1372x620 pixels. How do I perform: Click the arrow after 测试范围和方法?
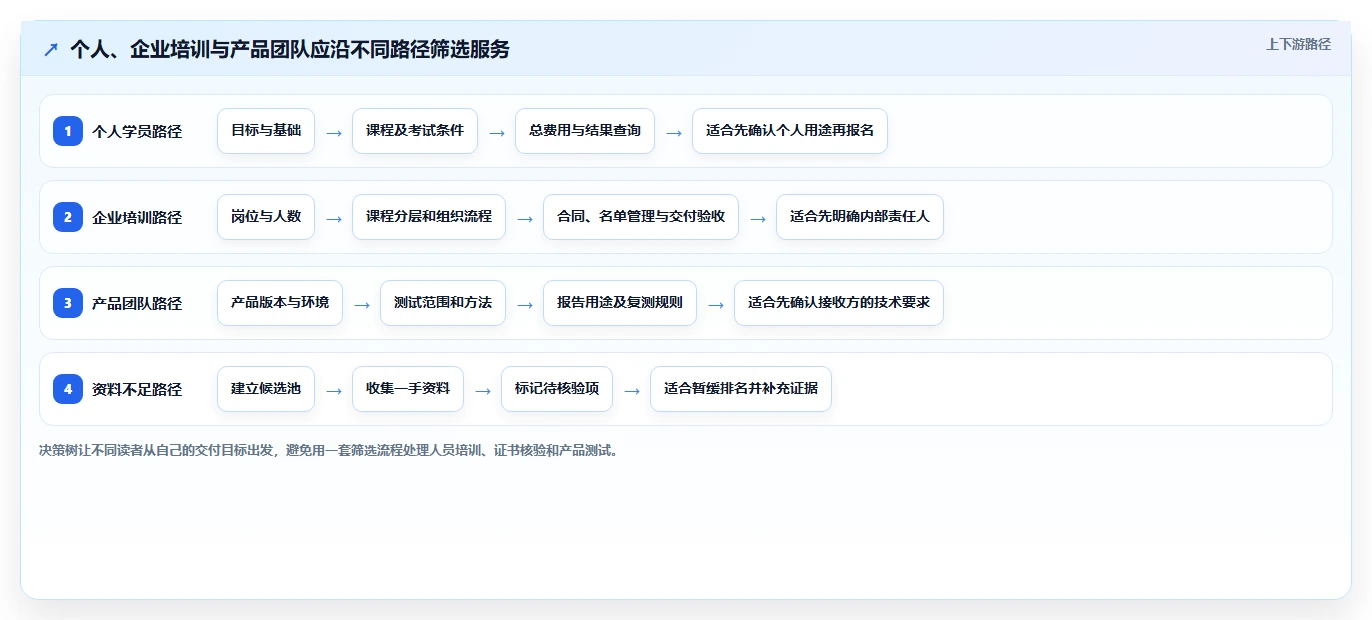pos(525,304)
